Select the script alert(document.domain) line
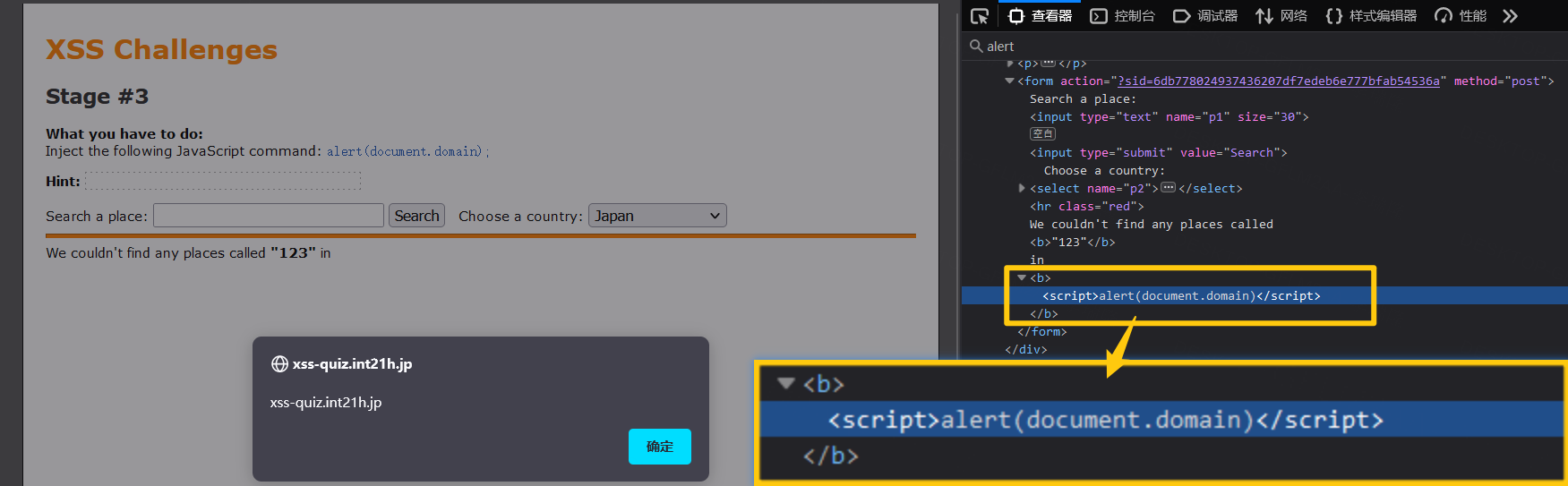The width and height of the screenshot is (1568, 486). [x=1180, y=296]
